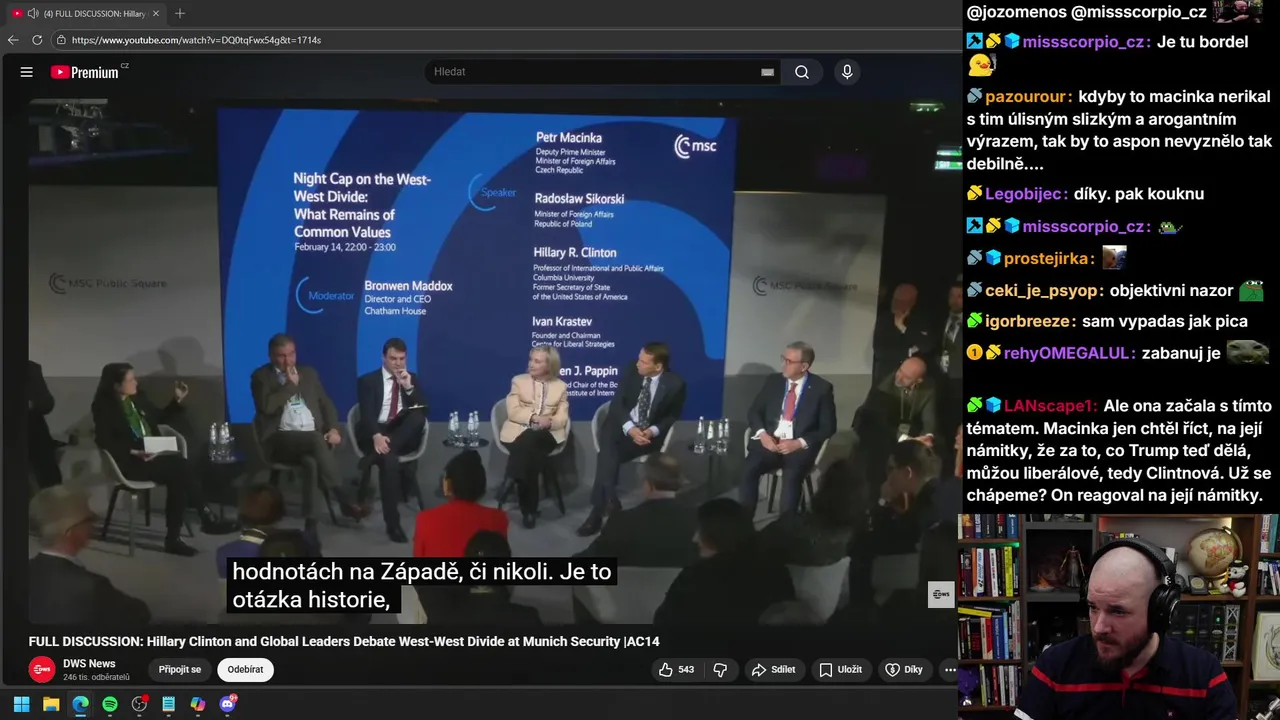This screenshot has height=720, width=1280.
Task: Click the video title text
Action: pos(344,642)
